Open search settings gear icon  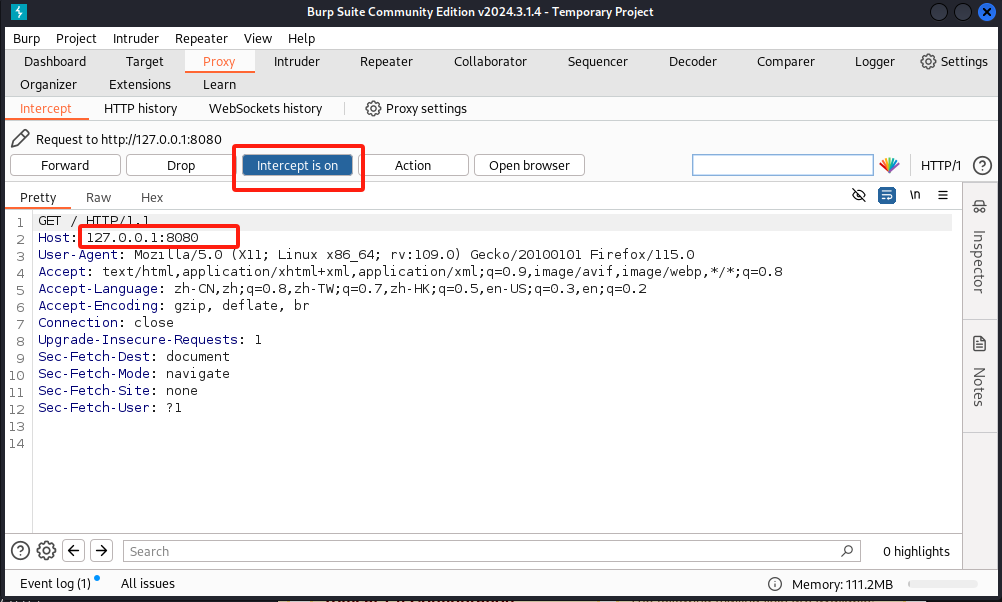click(46, 550)
